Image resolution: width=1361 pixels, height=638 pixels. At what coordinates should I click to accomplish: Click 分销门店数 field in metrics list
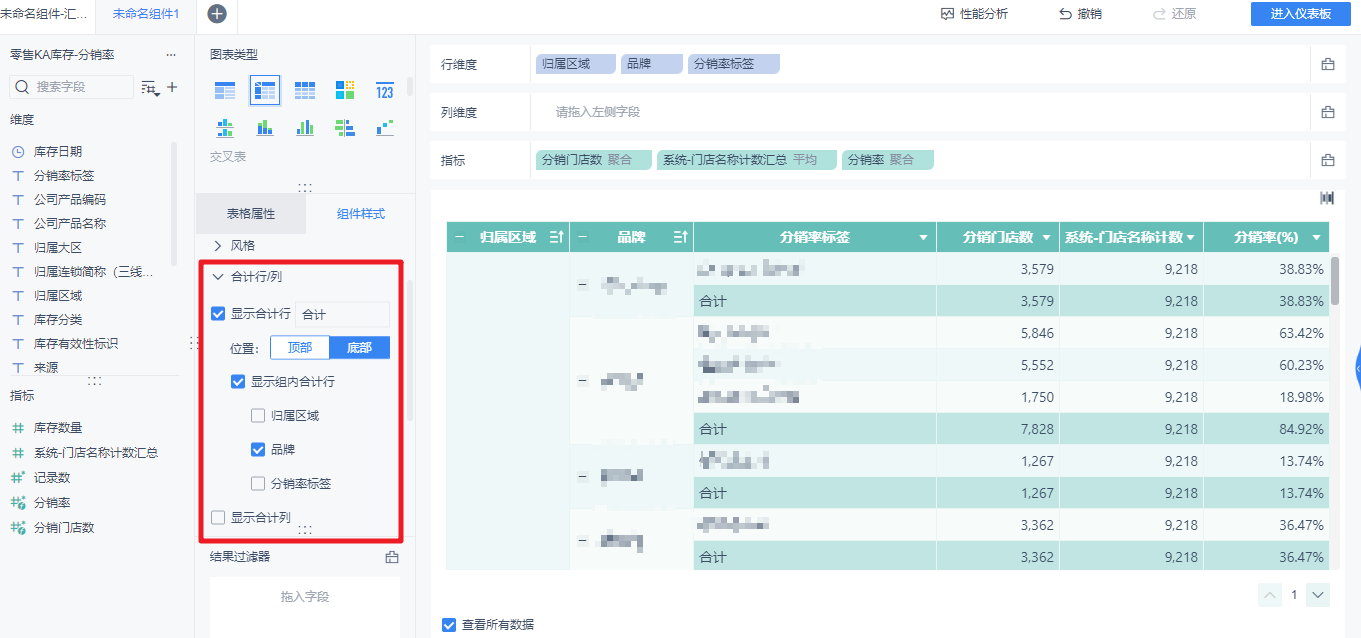[64, 528]
